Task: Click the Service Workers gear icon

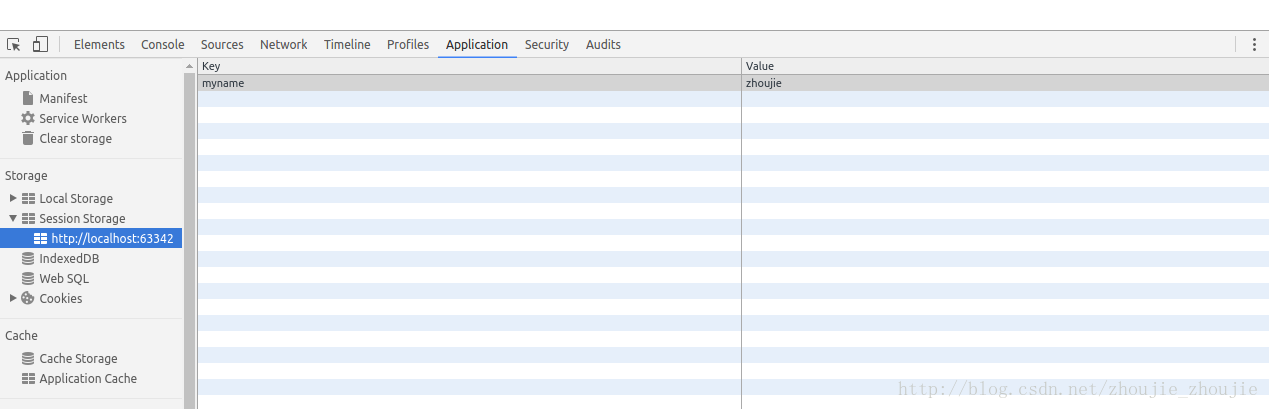Action: [28, 118]
